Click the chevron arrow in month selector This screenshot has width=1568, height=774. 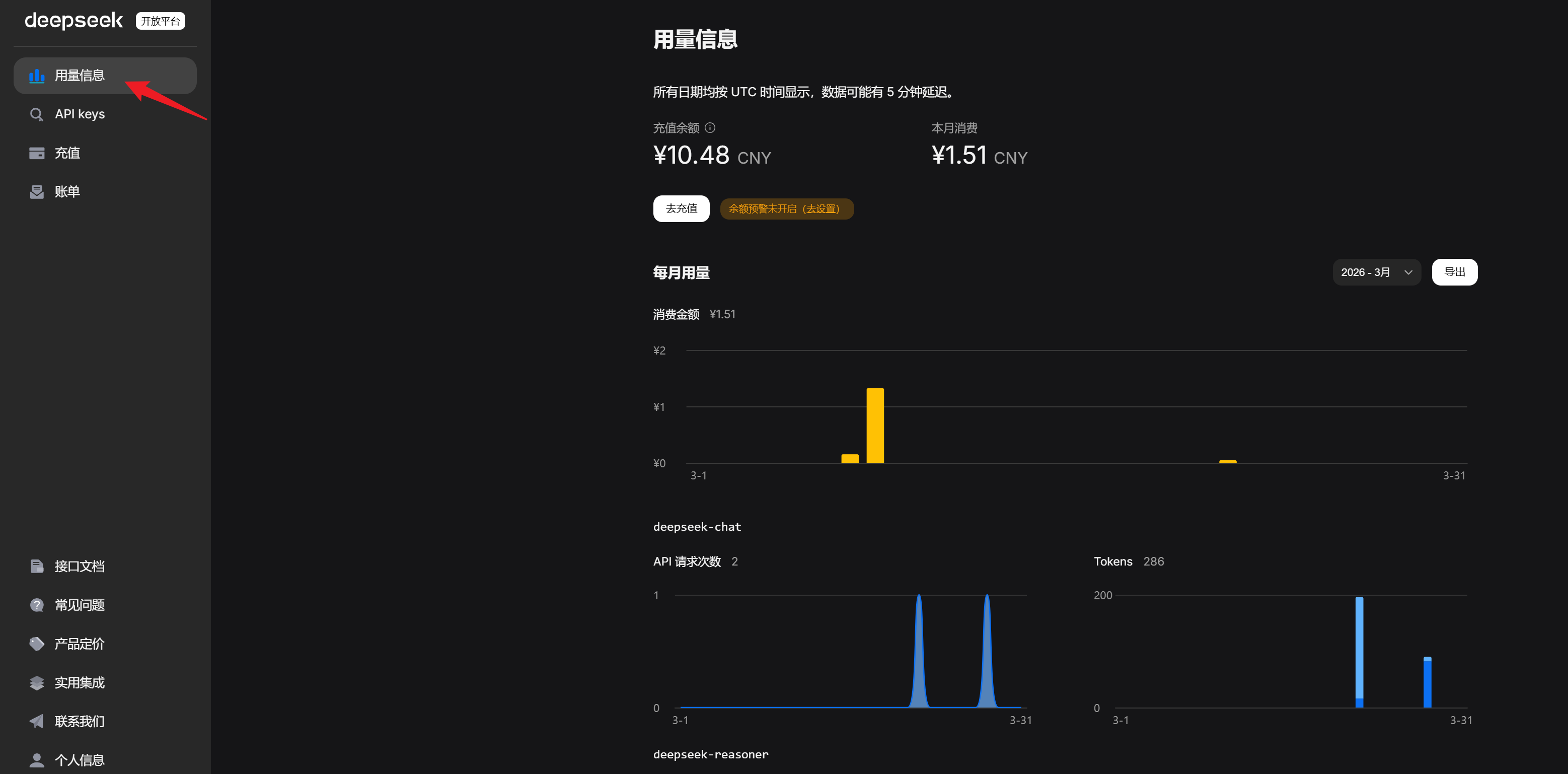tap(1408, 272)
